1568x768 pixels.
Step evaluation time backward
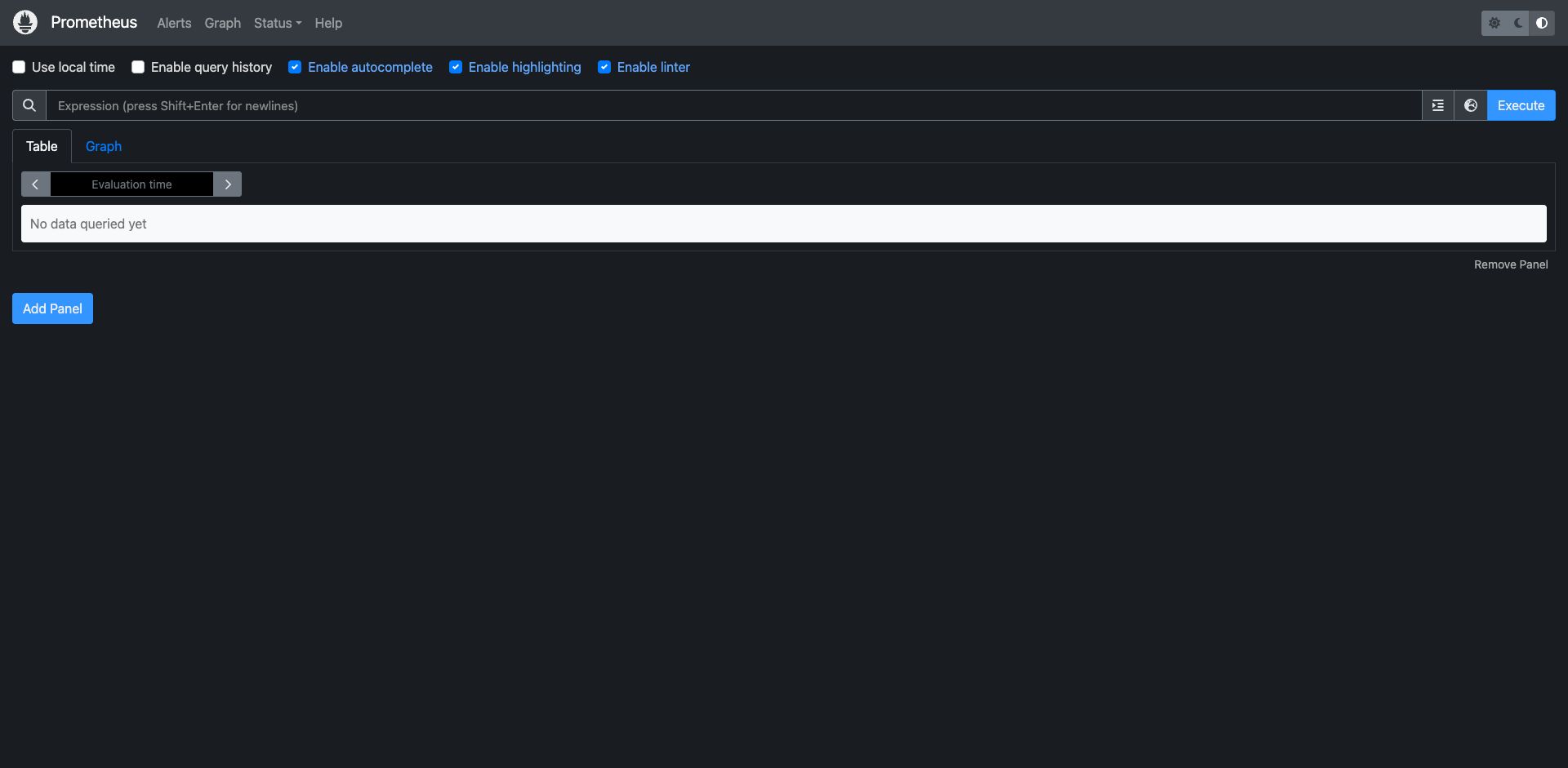pos(35,184)
